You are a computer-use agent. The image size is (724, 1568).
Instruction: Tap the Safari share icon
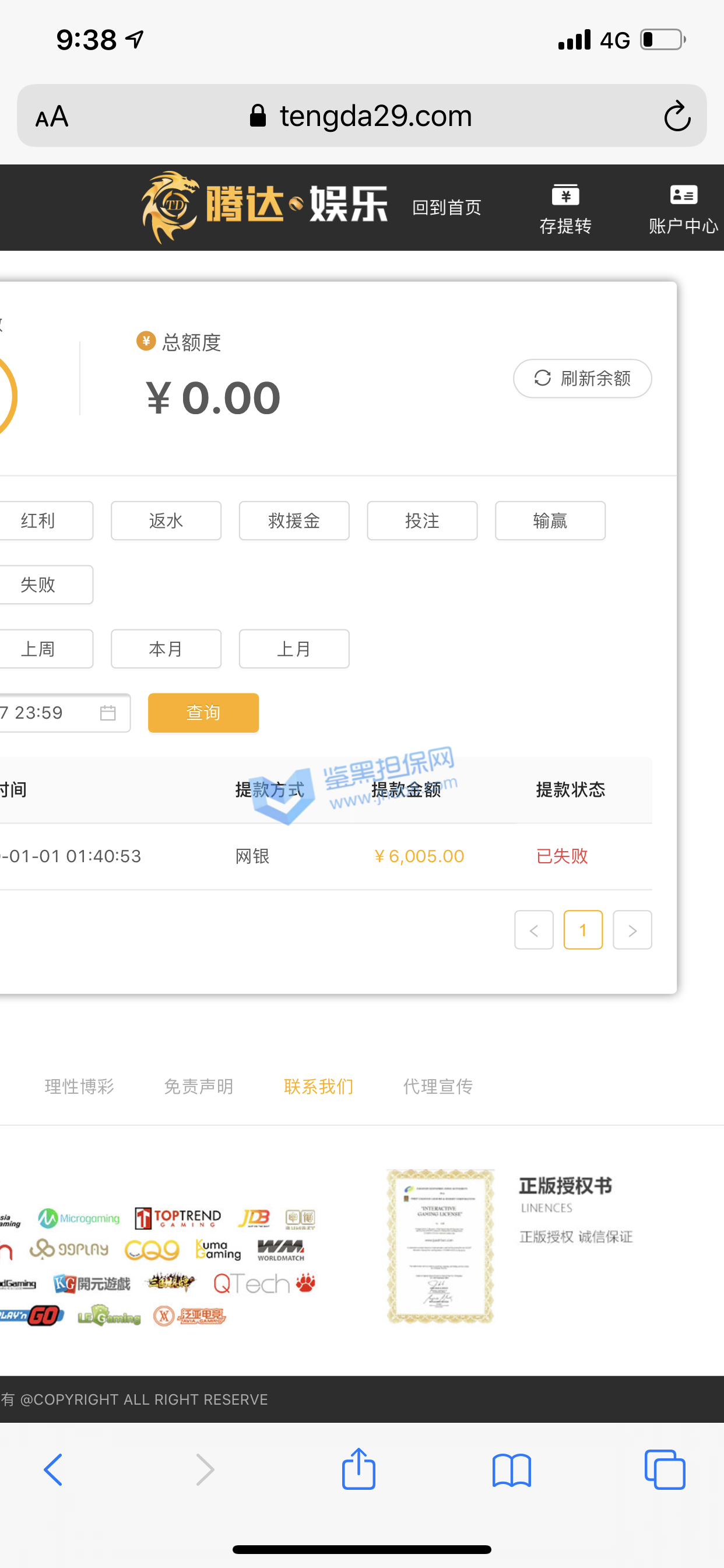coord(359,1470)
